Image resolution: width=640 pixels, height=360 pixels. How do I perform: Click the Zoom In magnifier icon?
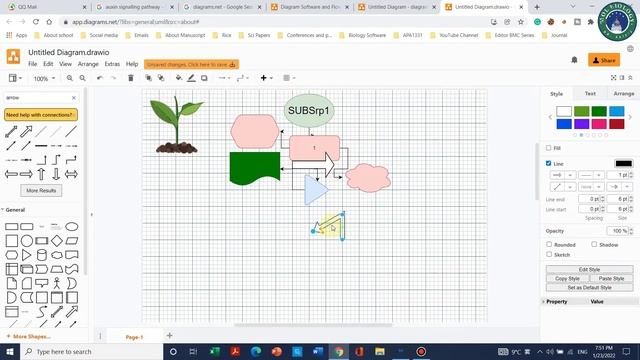pyautogui.click(x=70, y=78)
